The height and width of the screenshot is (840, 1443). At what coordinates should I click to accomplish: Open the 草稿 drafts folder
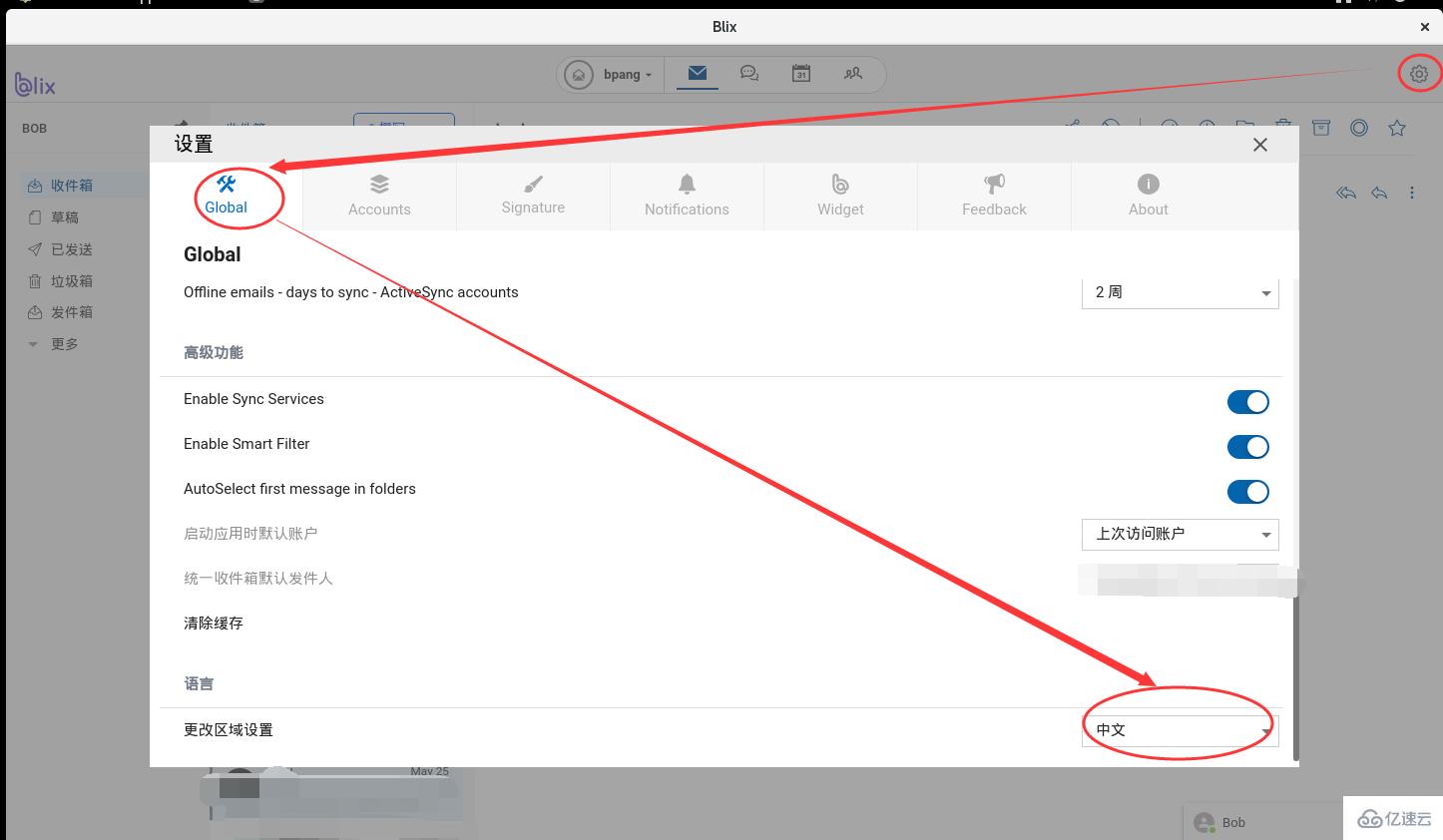click(x=65, y=217)
